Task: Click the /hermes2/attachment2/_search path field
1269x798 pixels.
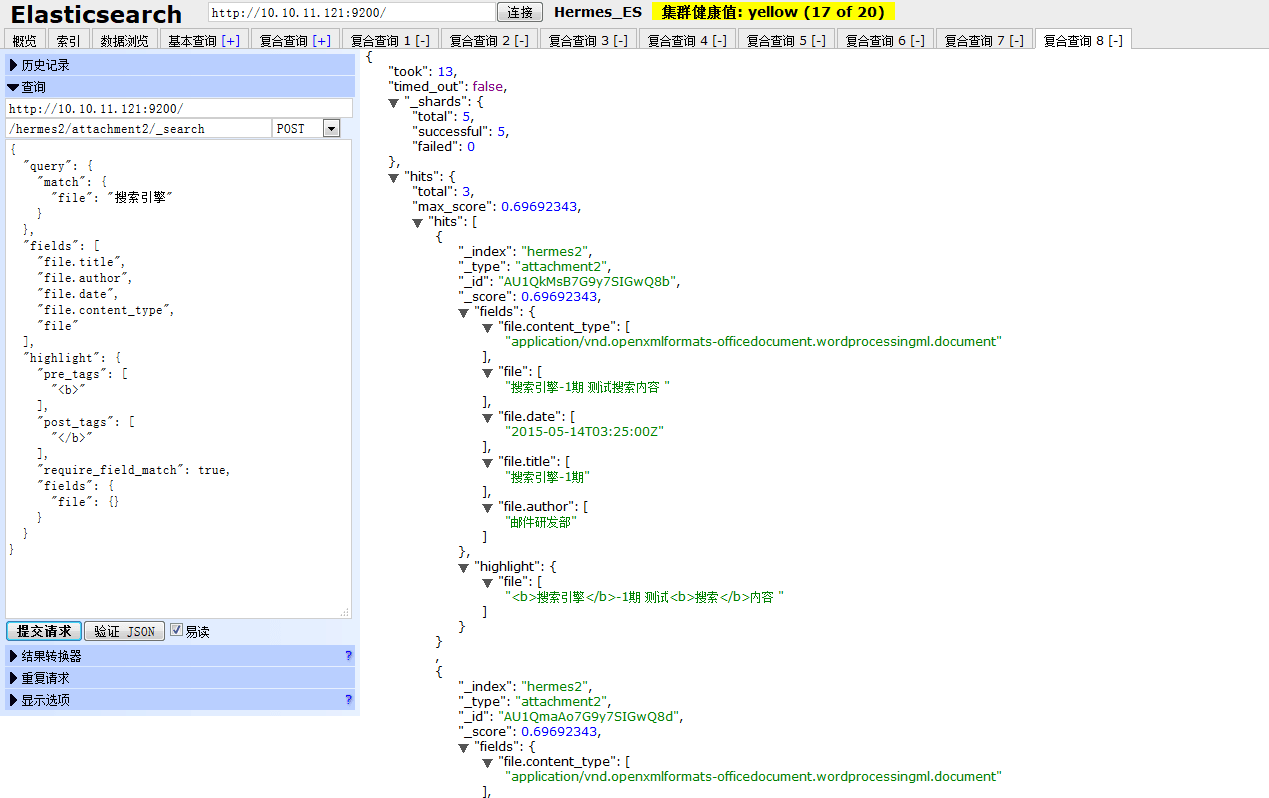Action: [138, 129]
